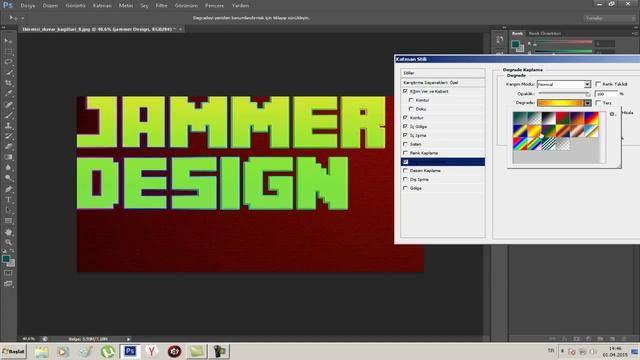This screenshot has height=360, width=640.
Task: Enable Saten checkbox
Action: (x=405, y=144)
